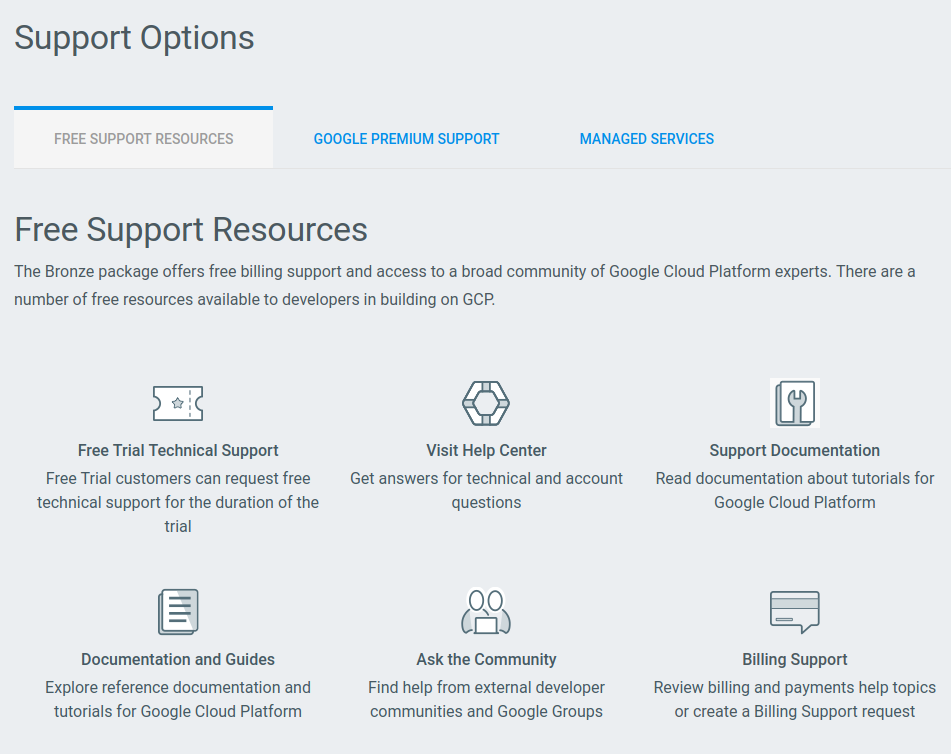Click the Help Center lifebuoy icon
951x754 pixels.
click(486, 403)
